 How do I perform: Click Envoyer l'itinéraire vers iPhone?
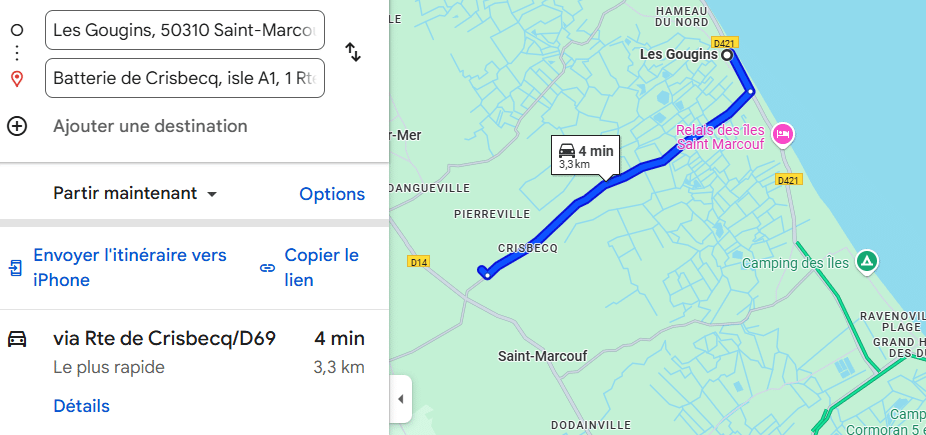point(130,268)
